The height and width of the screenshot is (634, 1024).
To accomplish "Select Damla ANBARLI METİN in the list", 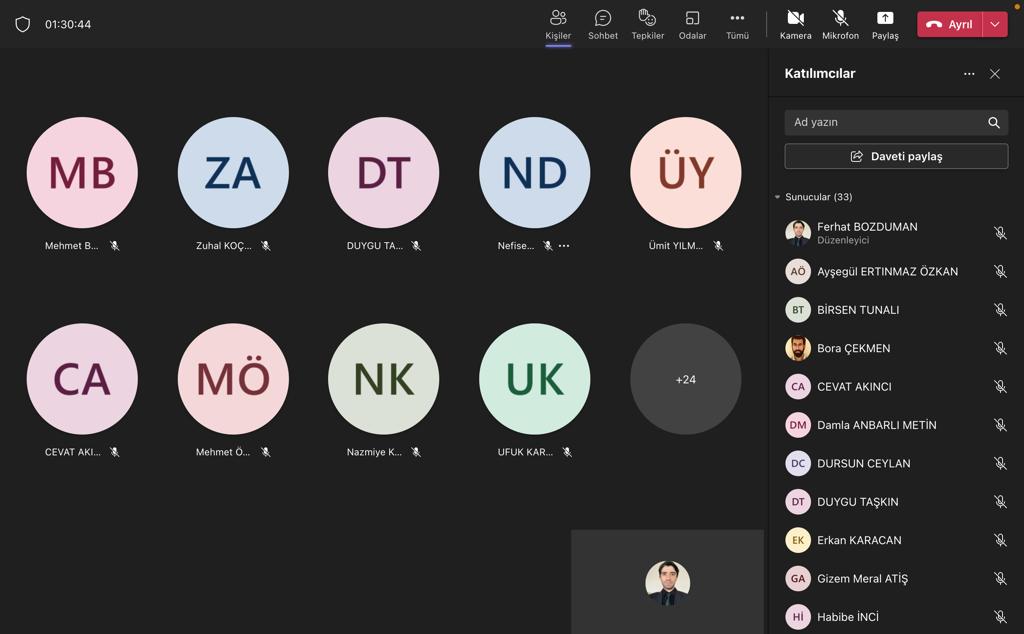I will pyautogui.click(x=896, y=425).
